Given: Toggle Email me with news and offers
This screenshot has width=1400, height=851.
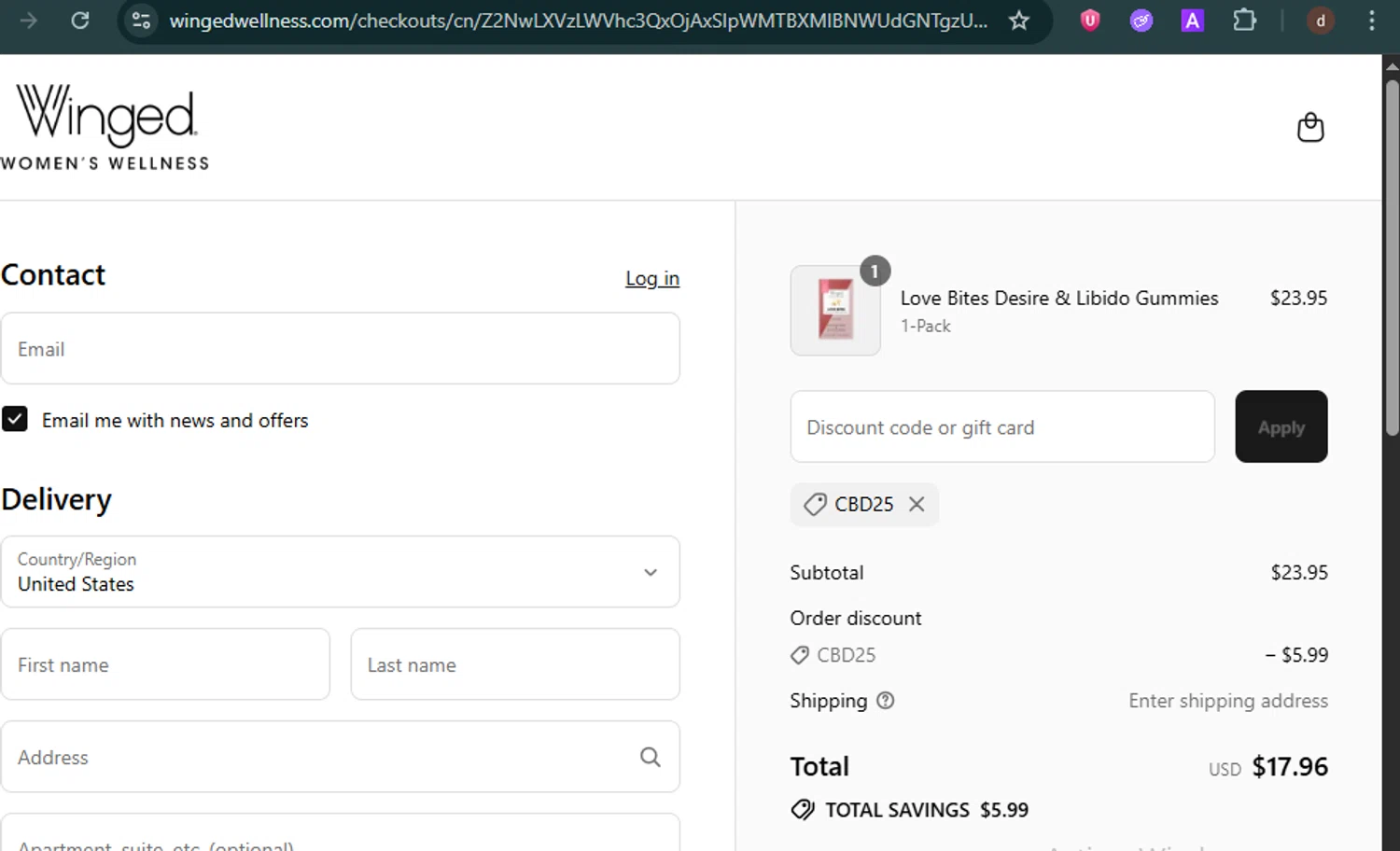Looking at the screenshot, I should click(x=15, y=419).
